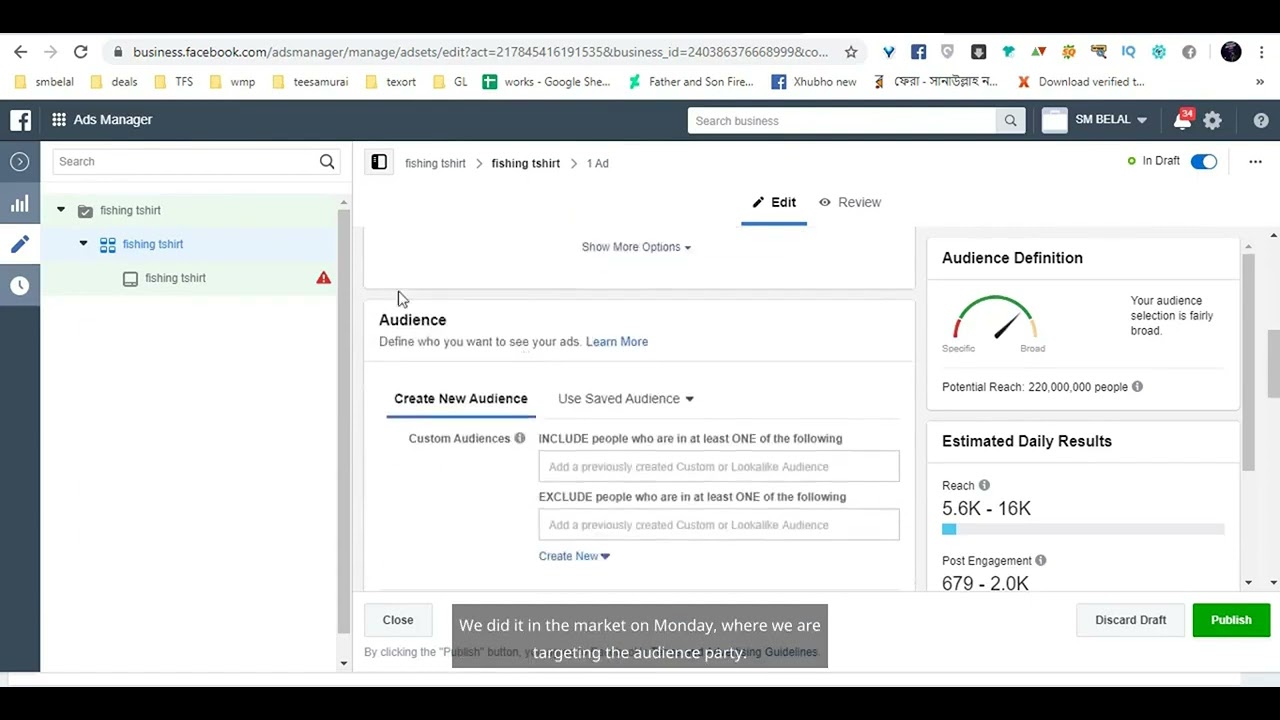Screen dimensions: 1280x720
Task: Open the Learn More link
Action: pos(617,342)
